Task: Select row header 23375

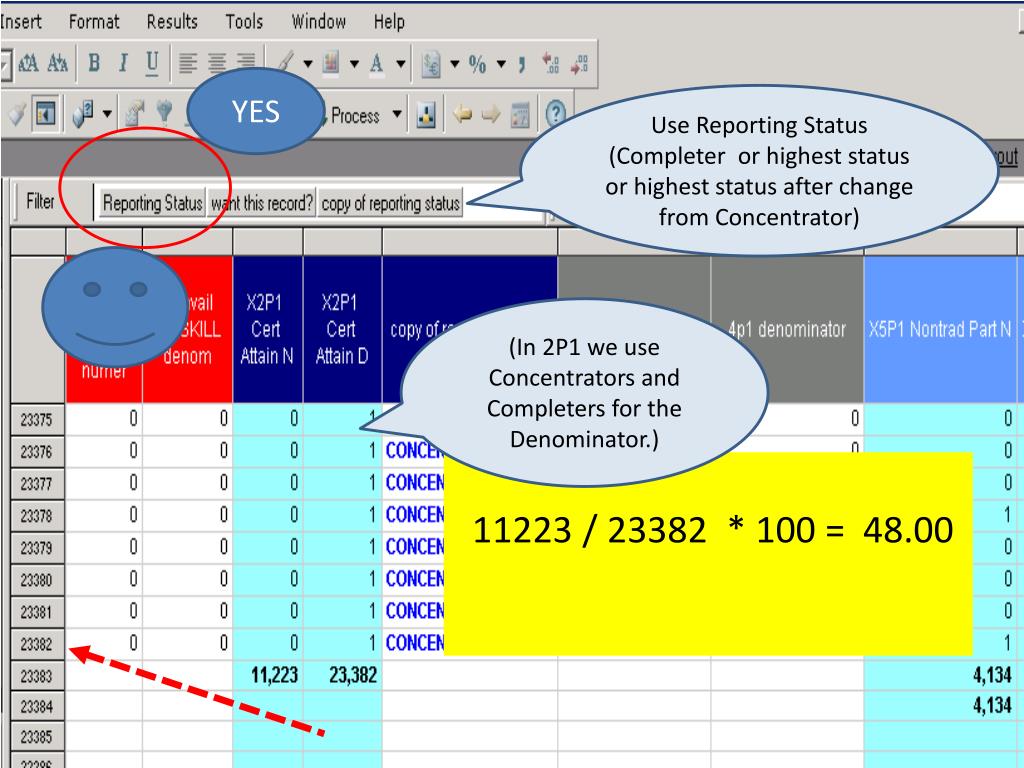Action: pyautogui.click(x=37, y=419)
